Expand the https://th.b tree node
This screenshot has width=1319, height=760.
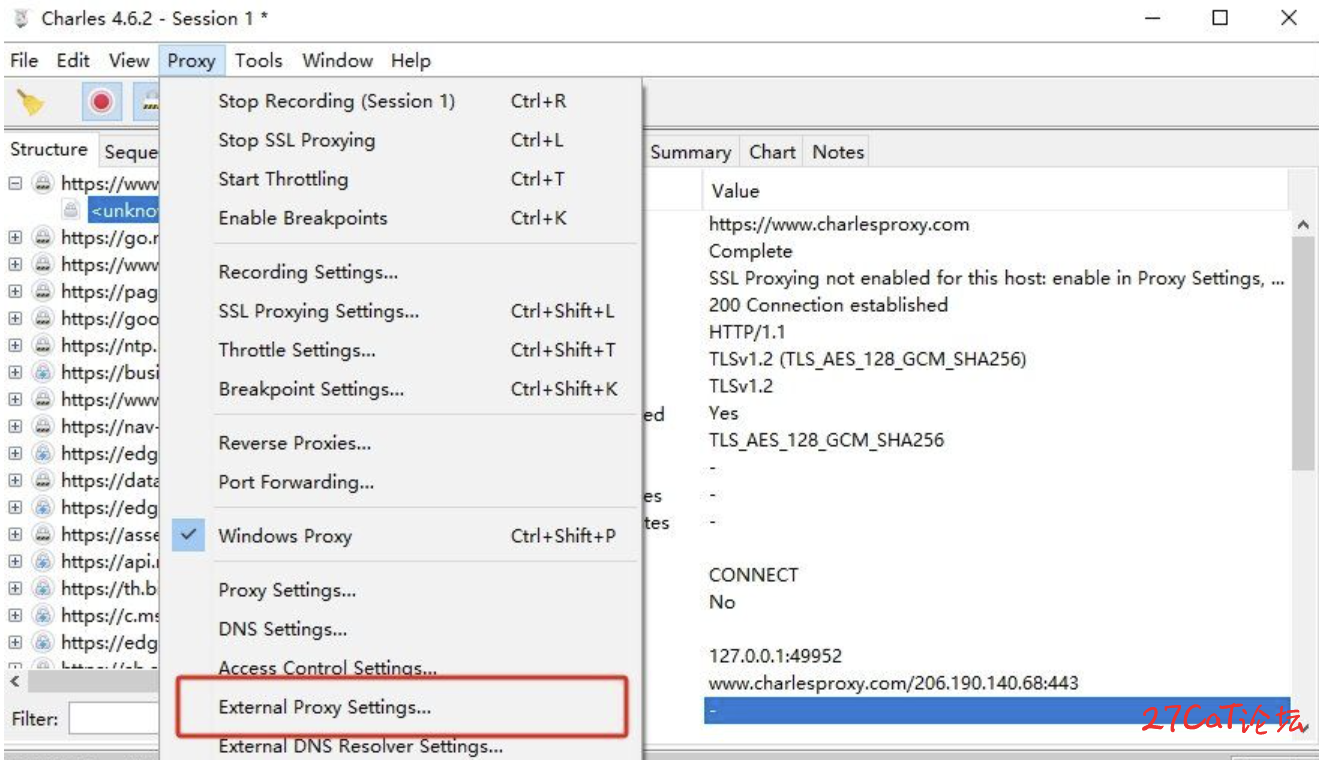[x=15, y=589]
